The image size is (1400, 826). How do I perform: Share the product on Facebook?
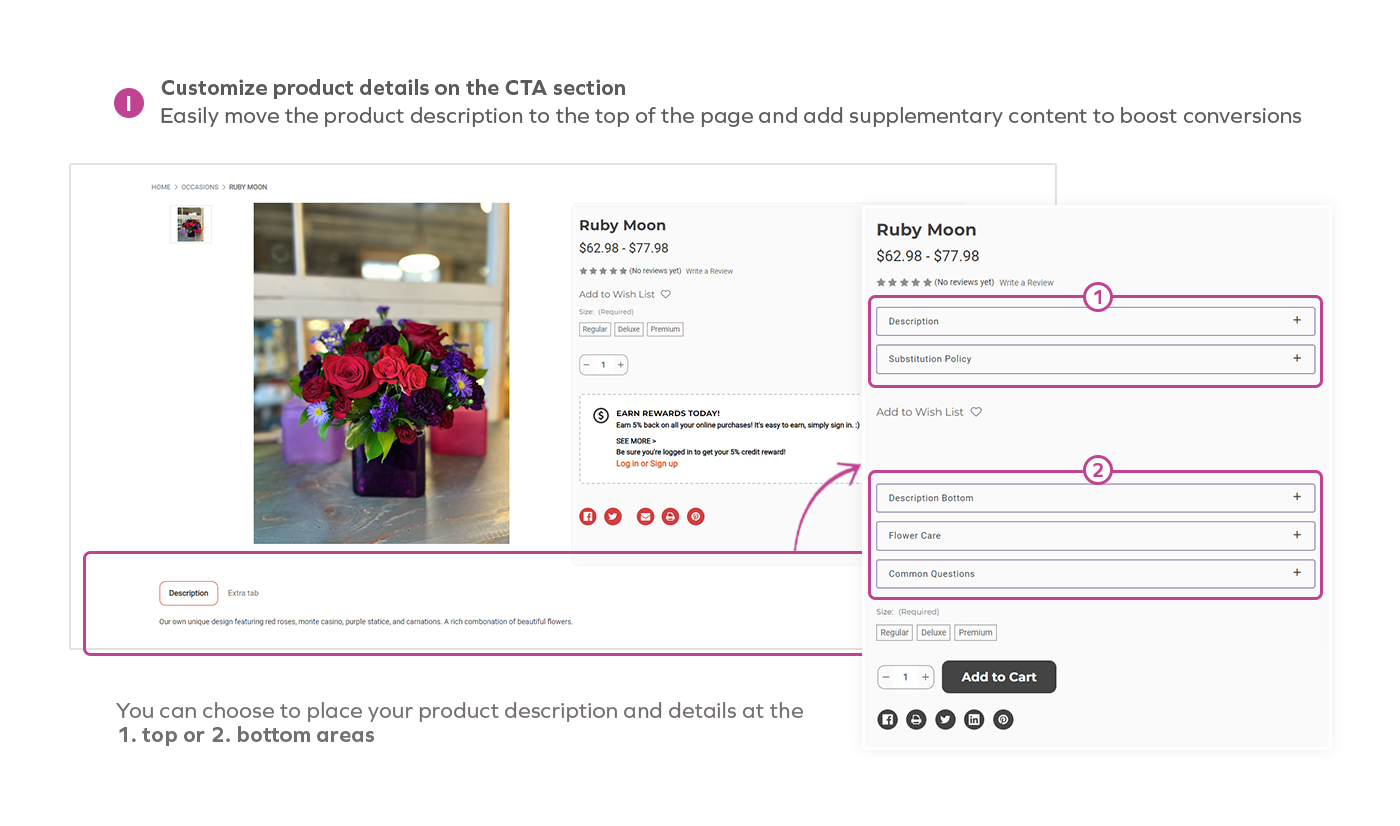587,516
